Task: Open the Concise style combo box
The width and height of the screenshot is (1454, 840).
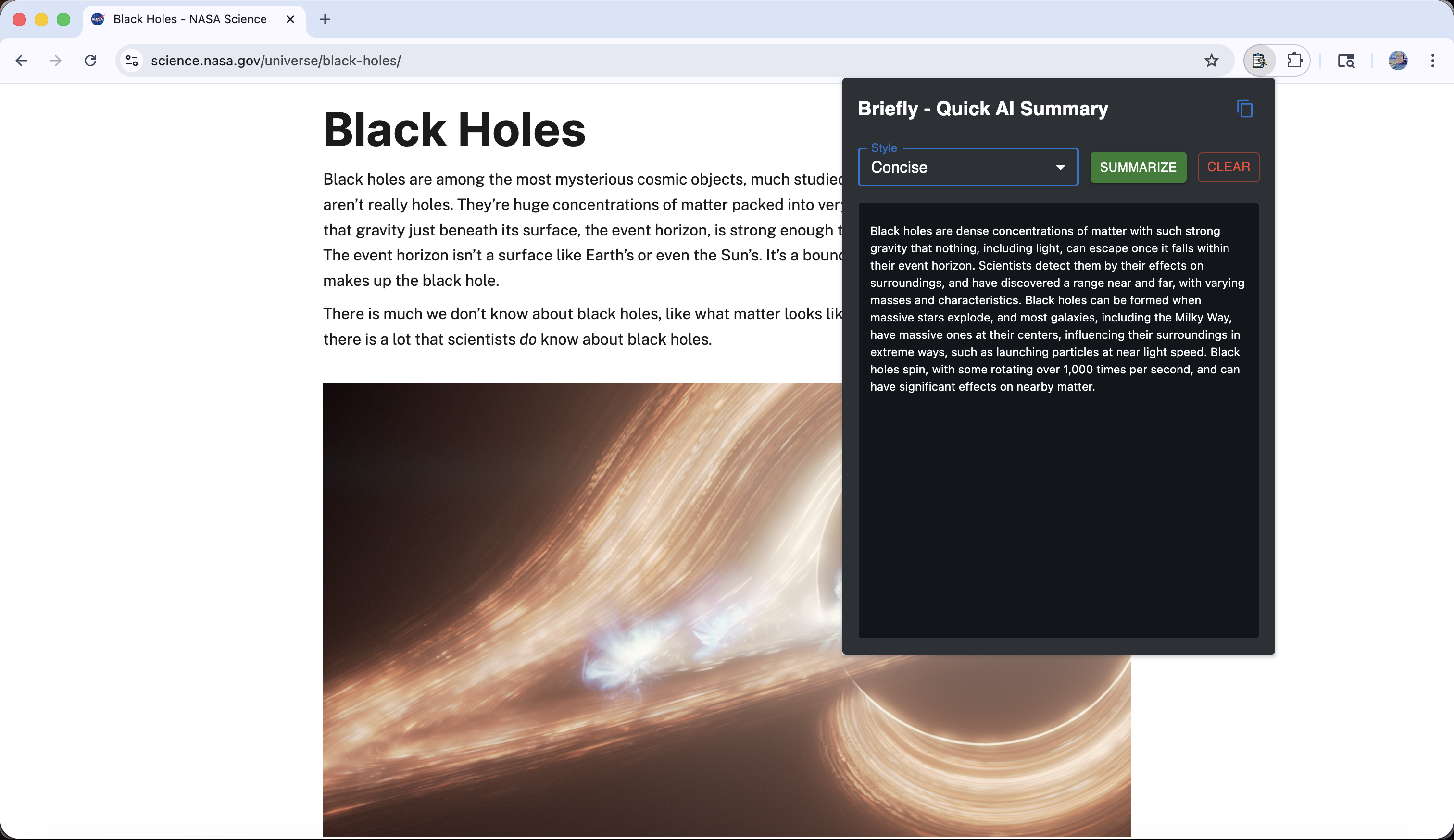Action: pyautogui.click(x=958, y=167)
